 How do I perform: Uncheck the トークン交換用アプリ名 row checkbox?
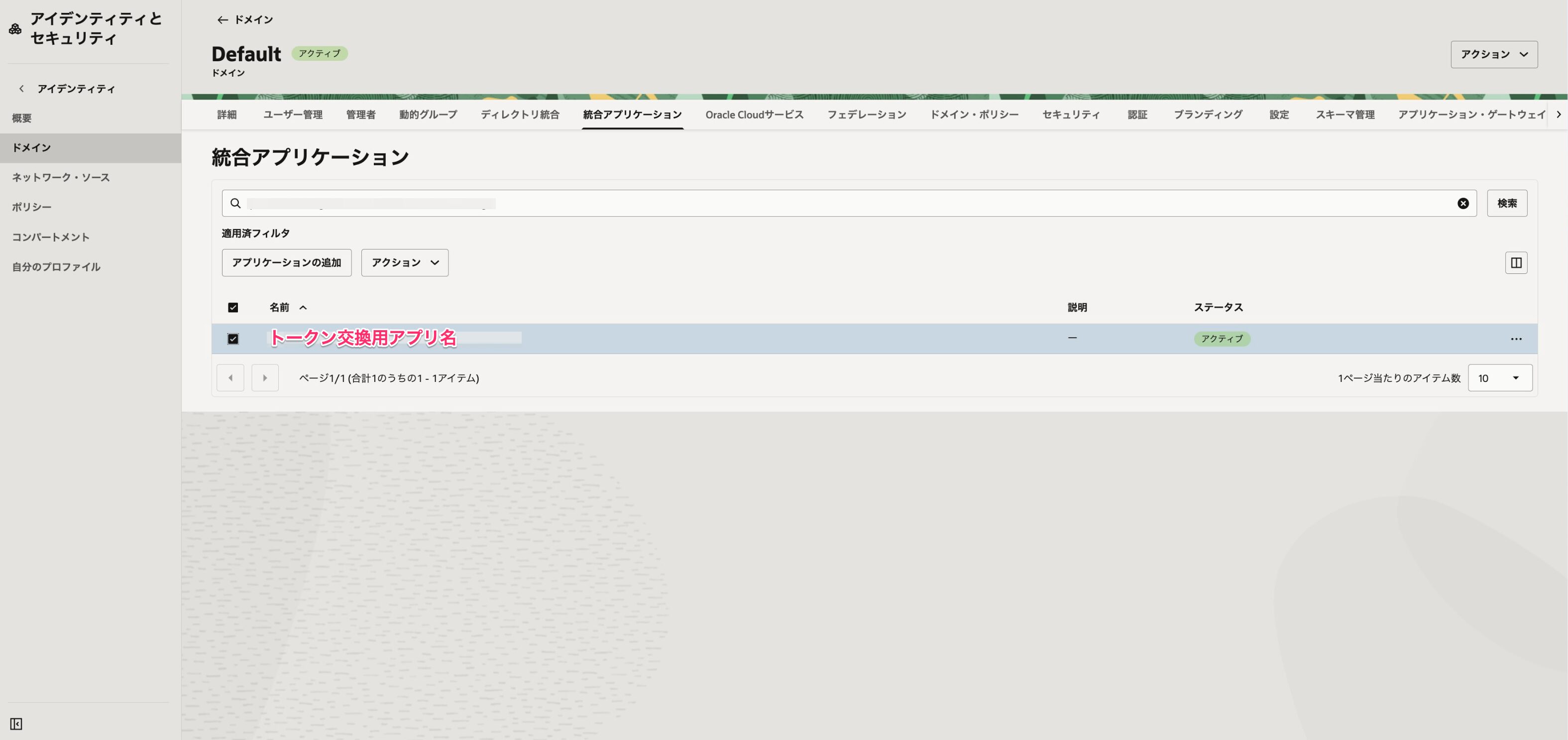pyautogui.click(x=232, y=339)
